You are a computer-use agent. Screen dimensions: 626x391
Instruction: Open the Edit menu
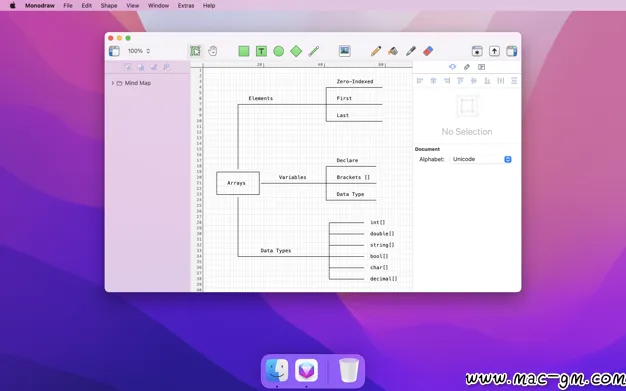pyautogui.click(x=87, y=6)
